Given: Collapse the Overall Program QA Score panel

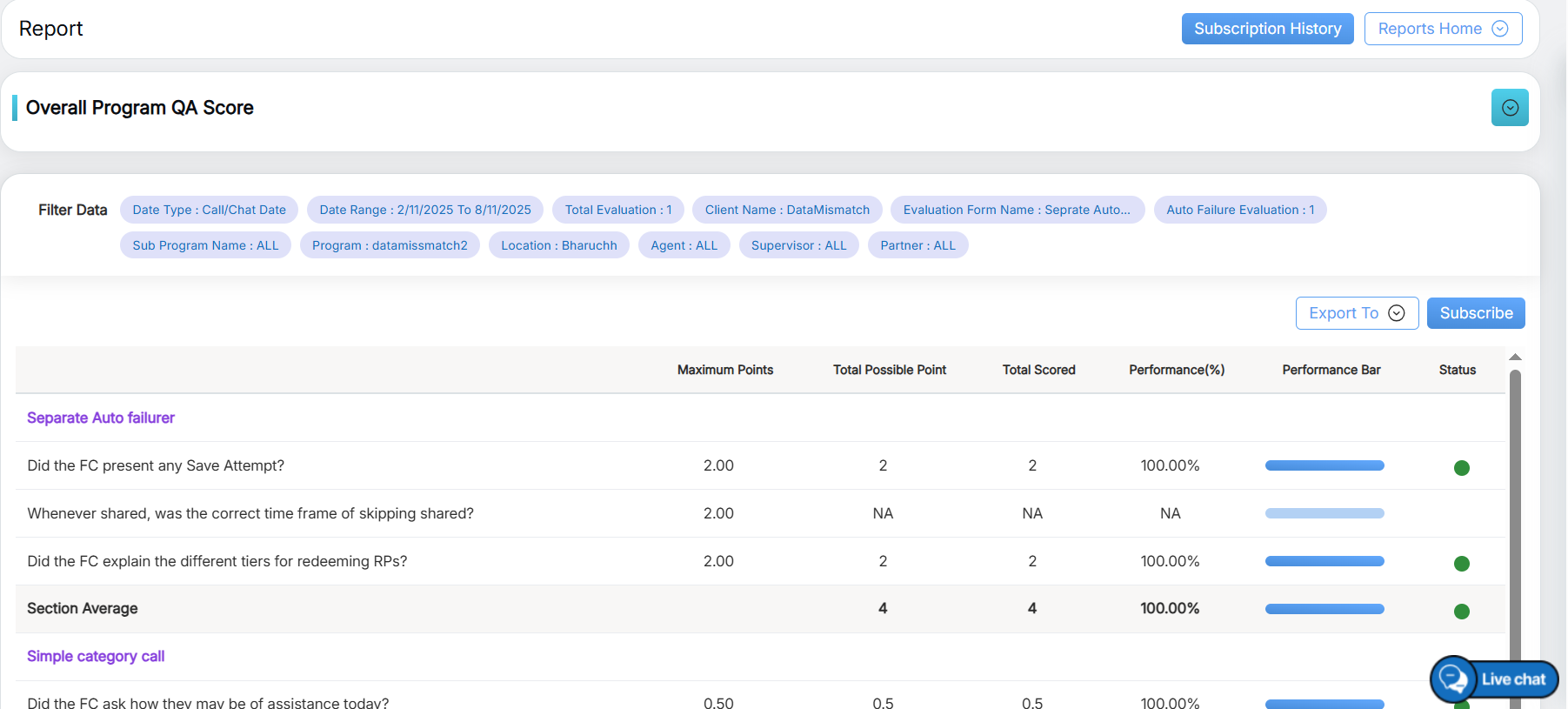Looking at the screenshot, I should pyautogui.click(x=1509, y=108).
